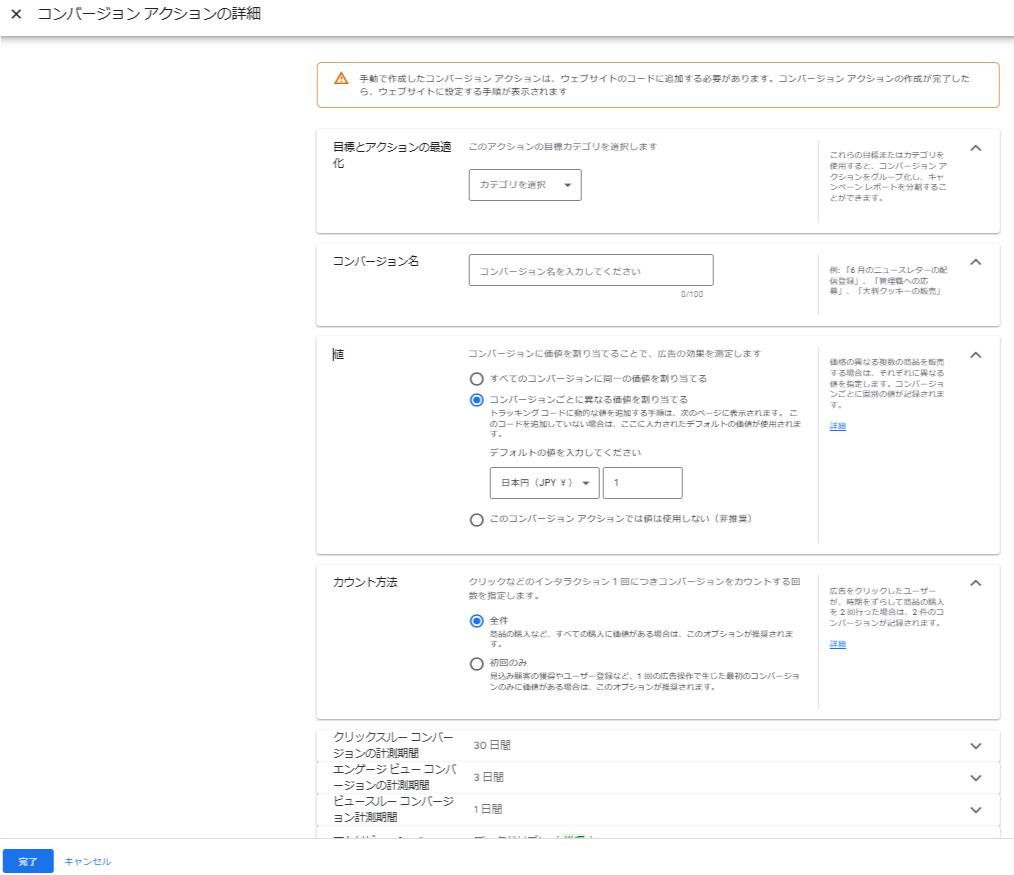Image resolution: width=1014 pixels, height=875 pixels.
Task: Collapse the 値 section with chevron
Action: coord(976,355)
